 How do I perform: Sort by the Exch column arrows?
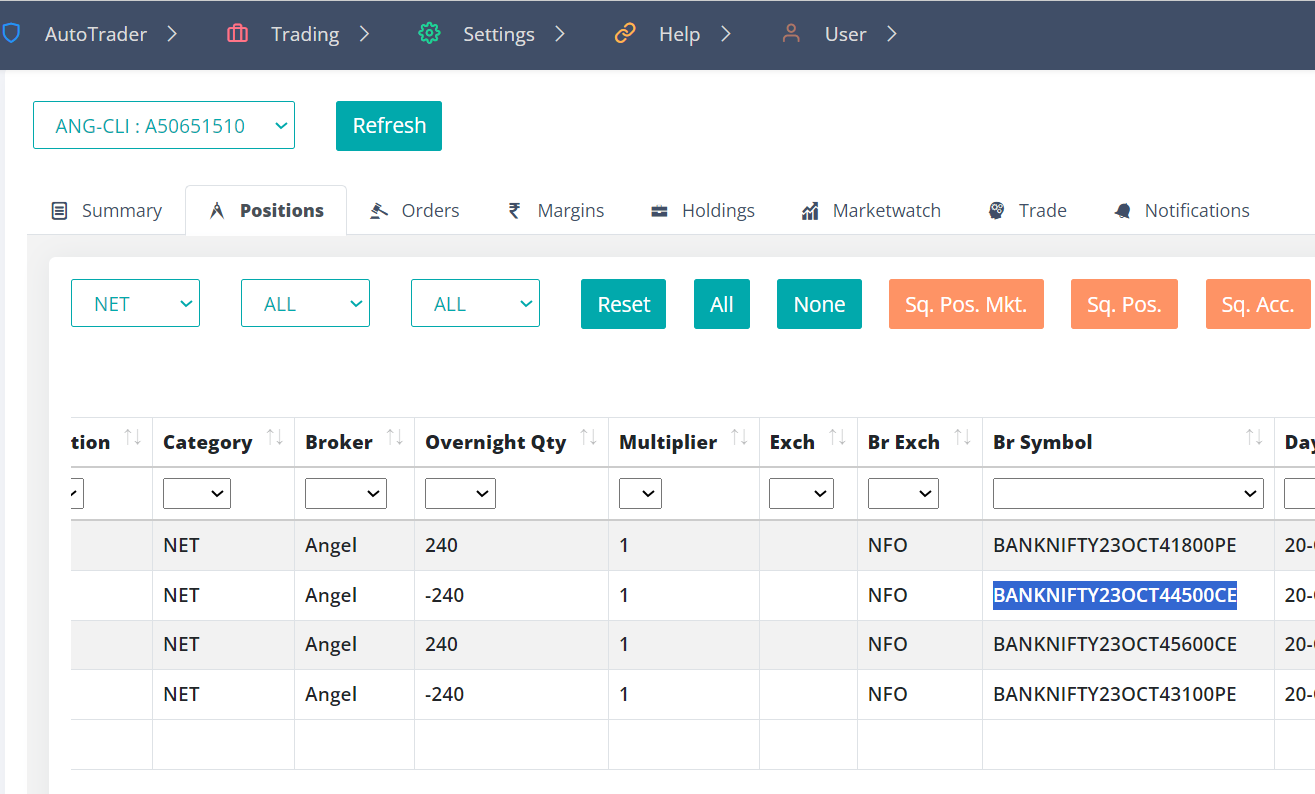(x=837, y=438)
